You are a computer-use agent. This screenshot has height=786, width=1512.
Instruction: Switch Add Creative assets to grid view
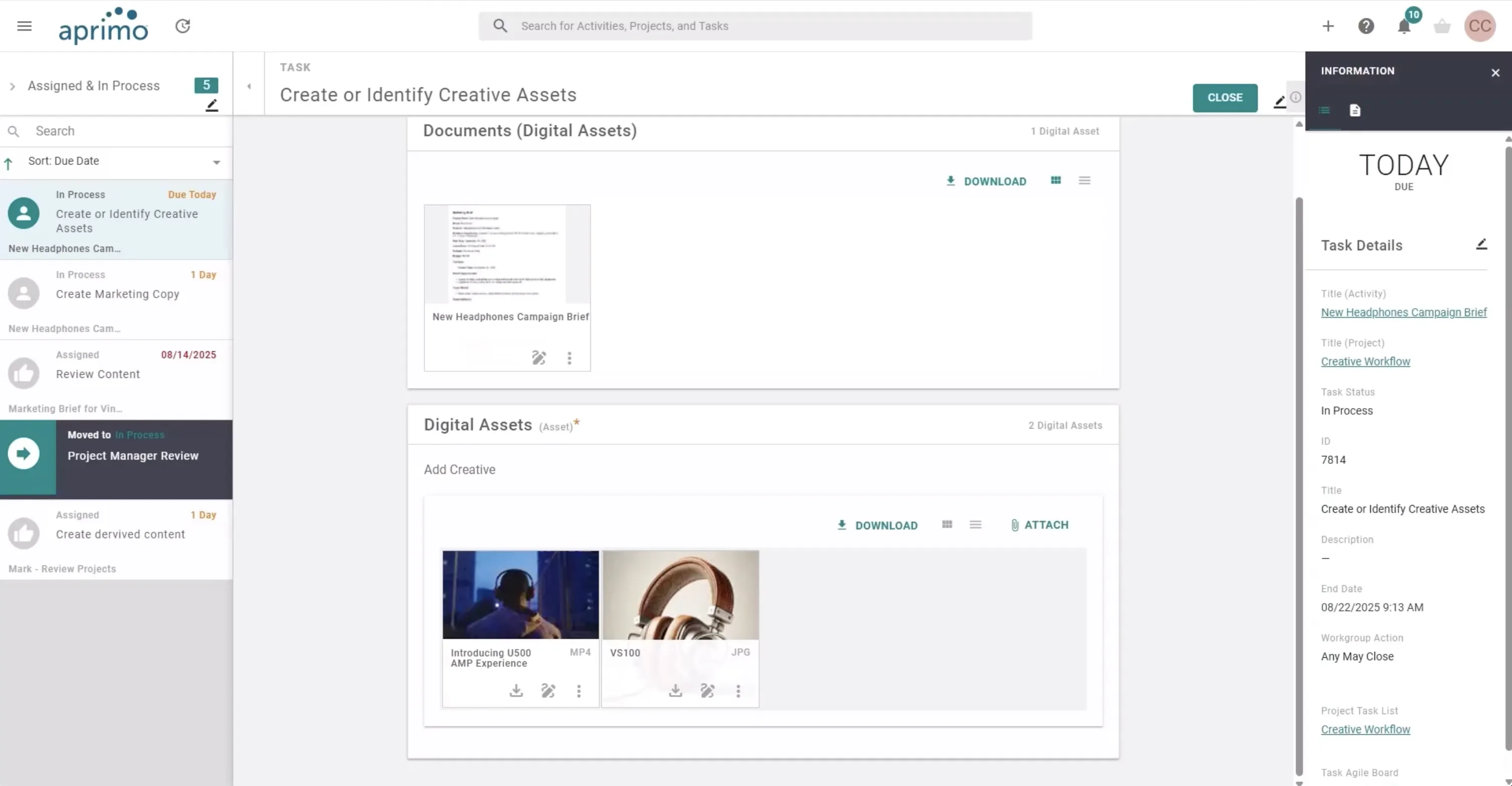(947, 525)
